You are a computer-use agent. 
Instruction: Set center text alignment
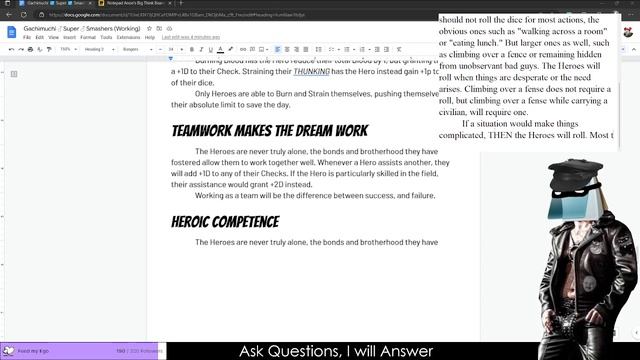[x=287, y=49]
